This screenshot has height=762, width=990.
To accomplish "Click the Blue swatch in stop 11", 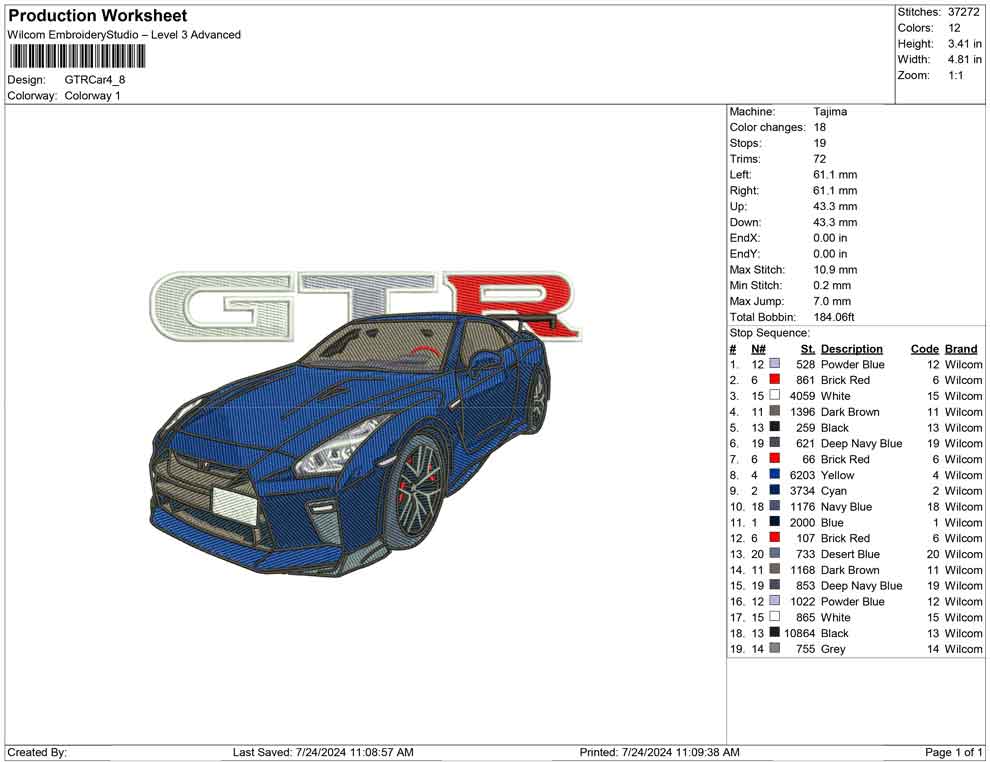I will click(772, 522).
